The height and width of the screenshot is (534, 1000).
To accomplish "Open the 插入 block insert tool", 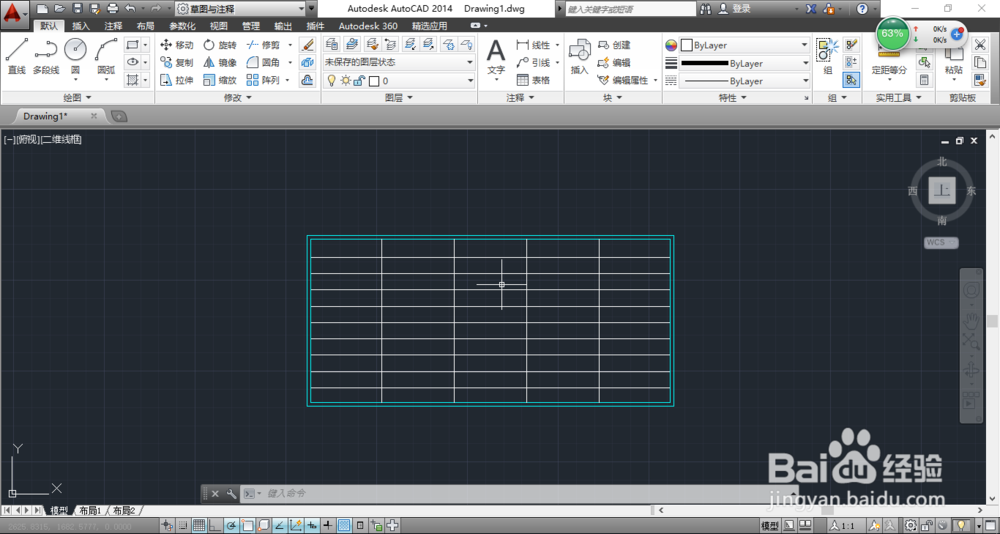I will [579, 57].
